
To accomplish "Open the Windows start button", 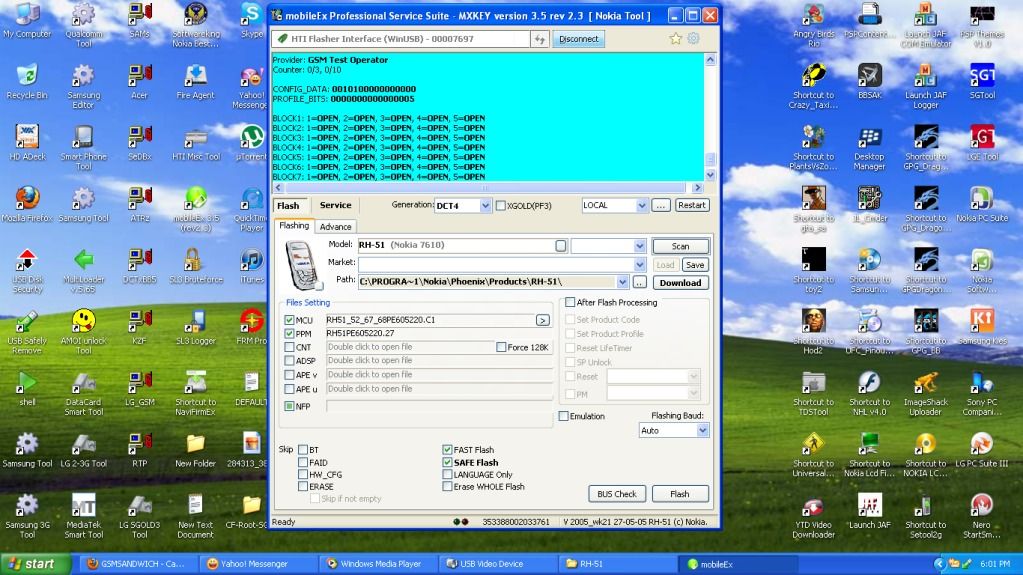I will [35, 564].
